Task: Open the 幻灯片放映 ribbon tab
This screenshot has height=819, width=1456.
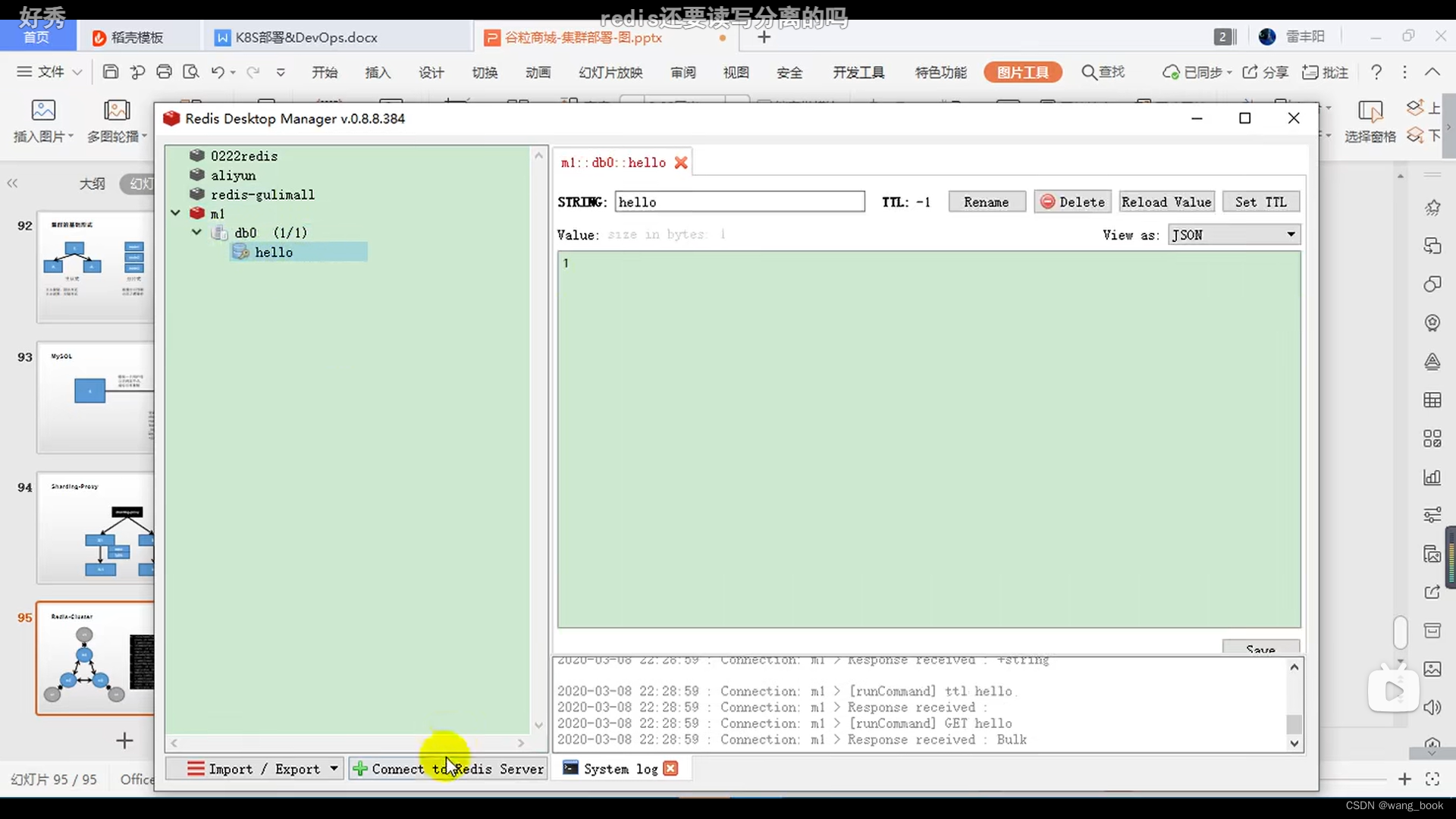Action: [x=610, y=72]
